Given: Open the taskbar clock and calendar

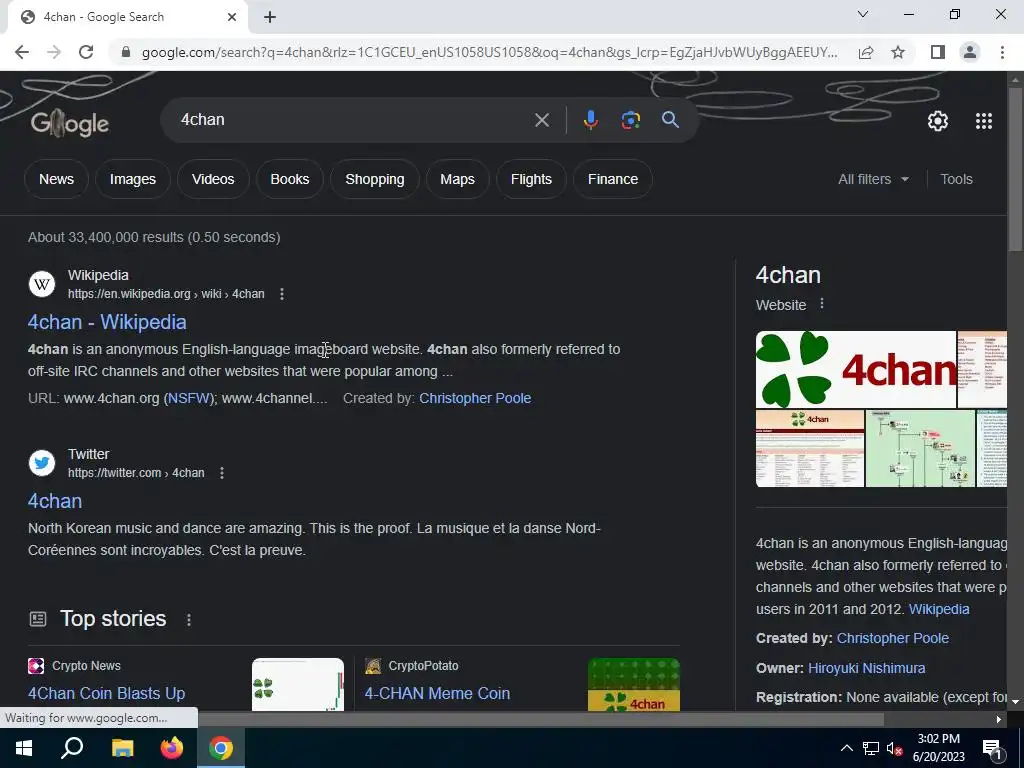Looking at the screenshot, I should pyautogui.click(x=938, y=748).
